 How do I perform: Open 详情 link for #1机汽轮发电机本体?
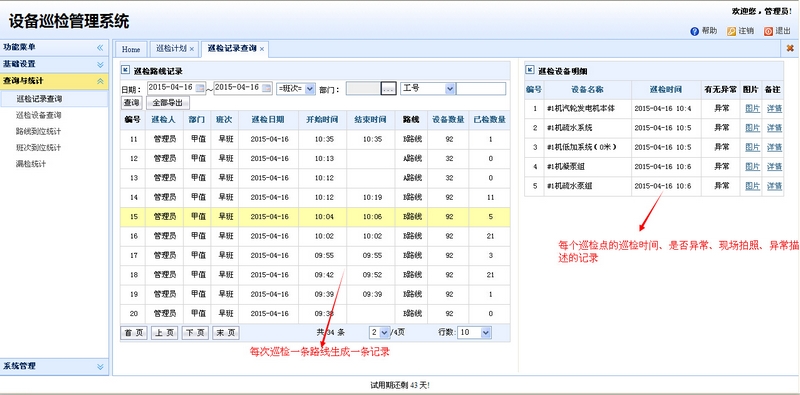[774, 109]
